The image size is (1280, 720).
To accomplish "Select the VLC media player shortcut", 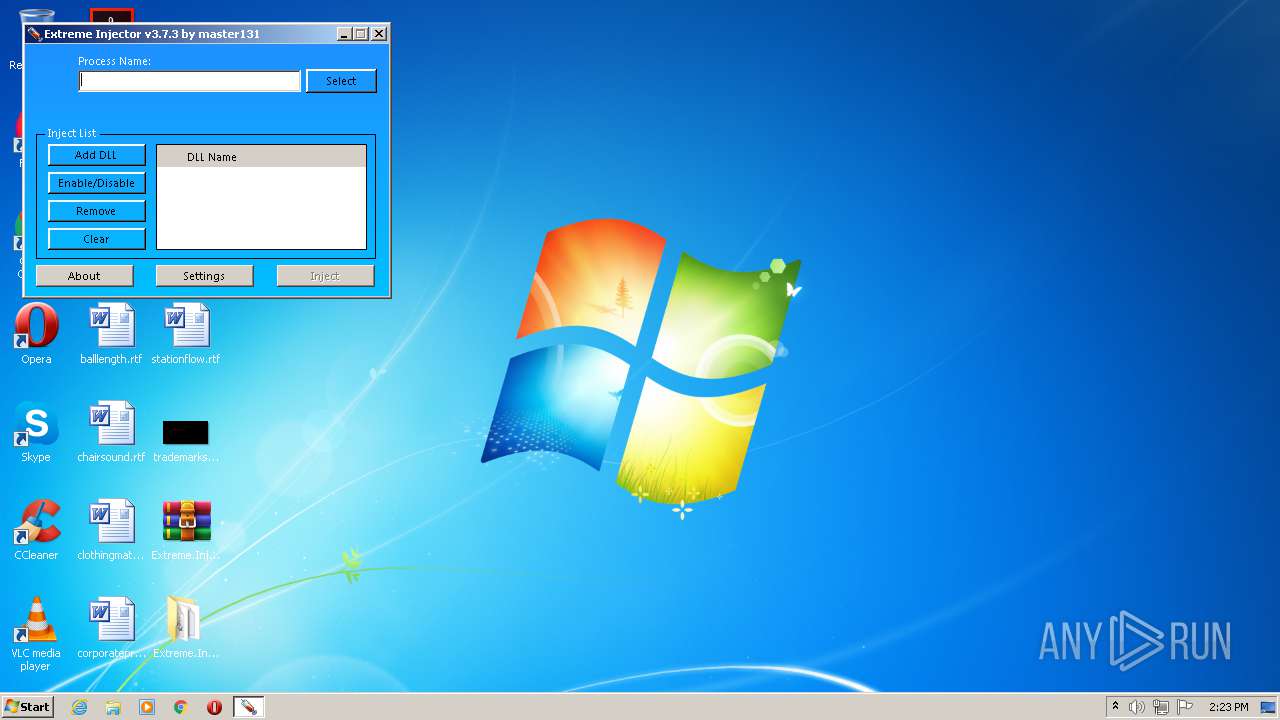I will 36,634.
